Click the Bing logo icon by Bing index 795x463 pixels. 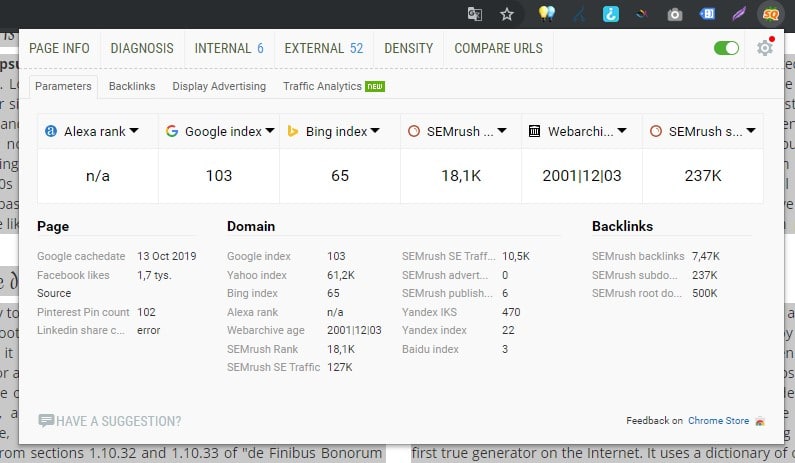point(293,131)
